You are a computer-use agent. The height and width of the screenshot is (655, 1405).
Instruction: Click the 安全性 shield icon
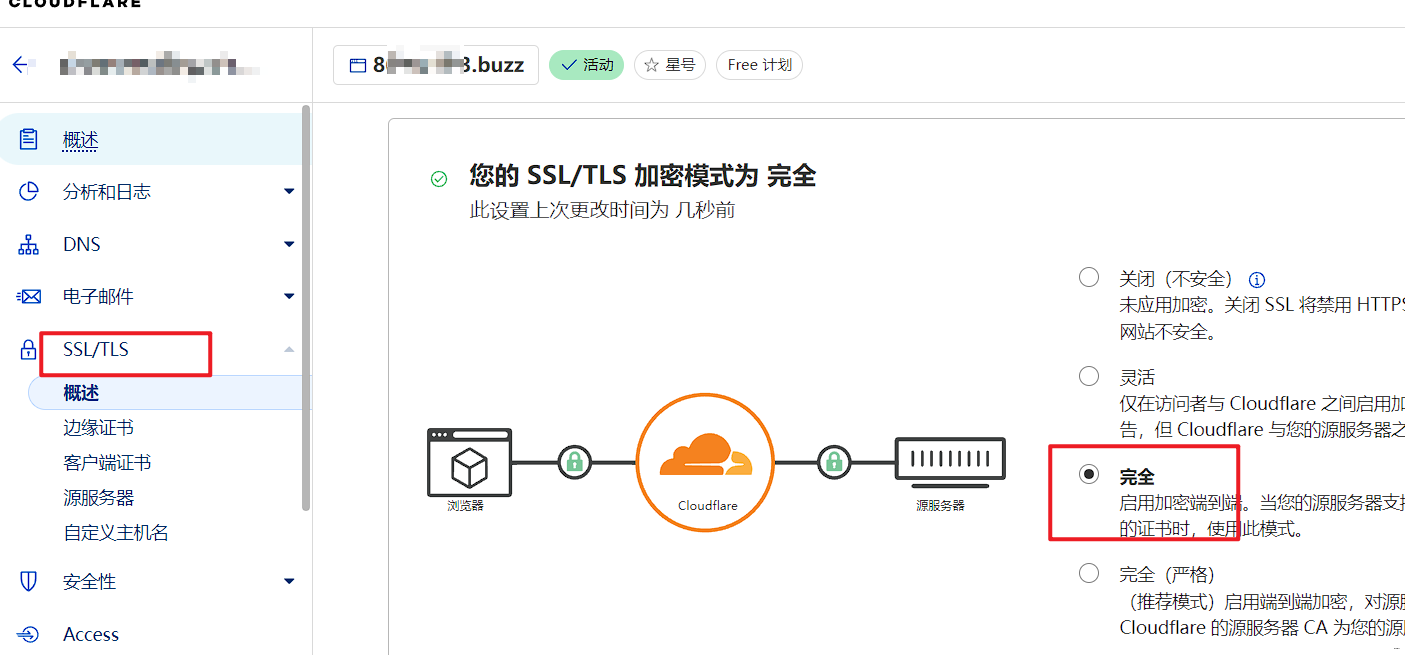tap(29, 581)
